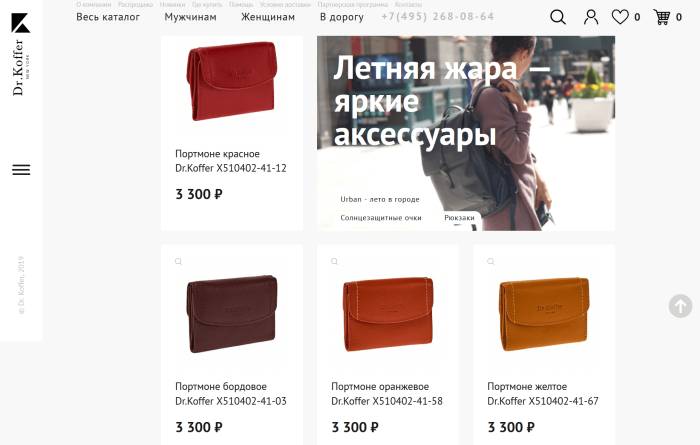Click quick-view magnifier on burgundy wallet card
Screen dimensions: 700x445
click(179, 261)
